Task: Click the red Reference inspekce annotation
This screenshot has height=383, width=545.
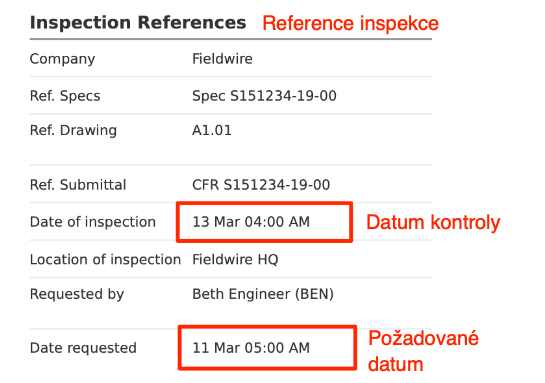Action: pos(351,24)
